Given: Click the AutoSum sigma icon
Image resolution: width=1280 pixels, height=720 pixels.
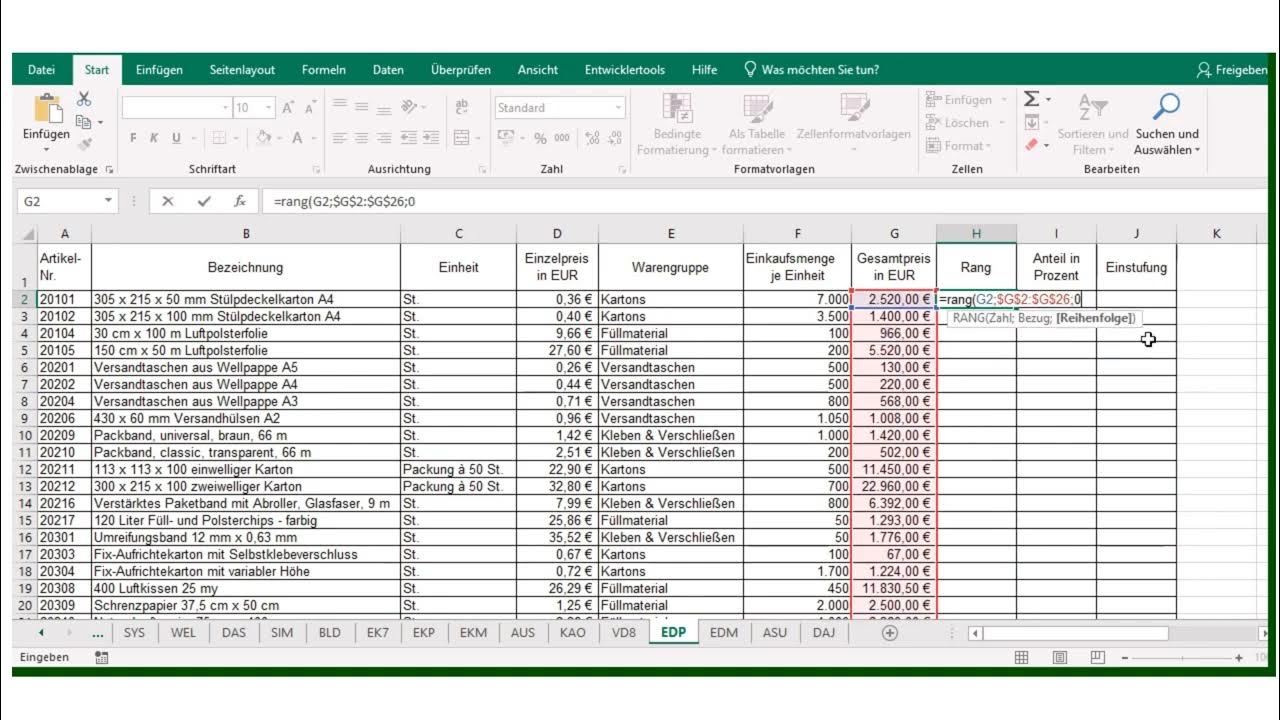Looking at the screenshot, I should (1031, 99).
